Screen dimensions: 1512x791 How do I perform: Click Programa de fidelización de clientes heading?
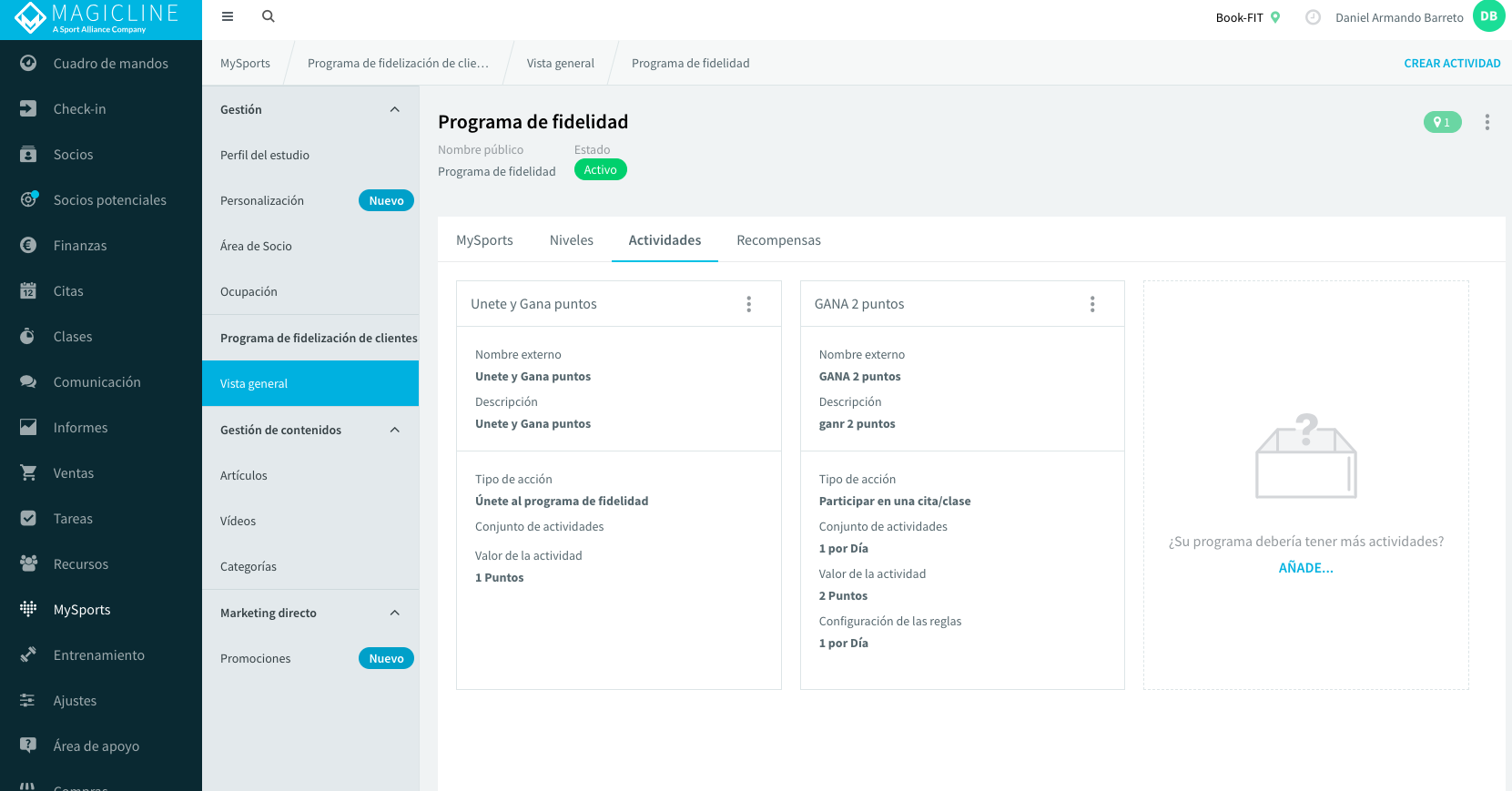click(x=319, y=338)
